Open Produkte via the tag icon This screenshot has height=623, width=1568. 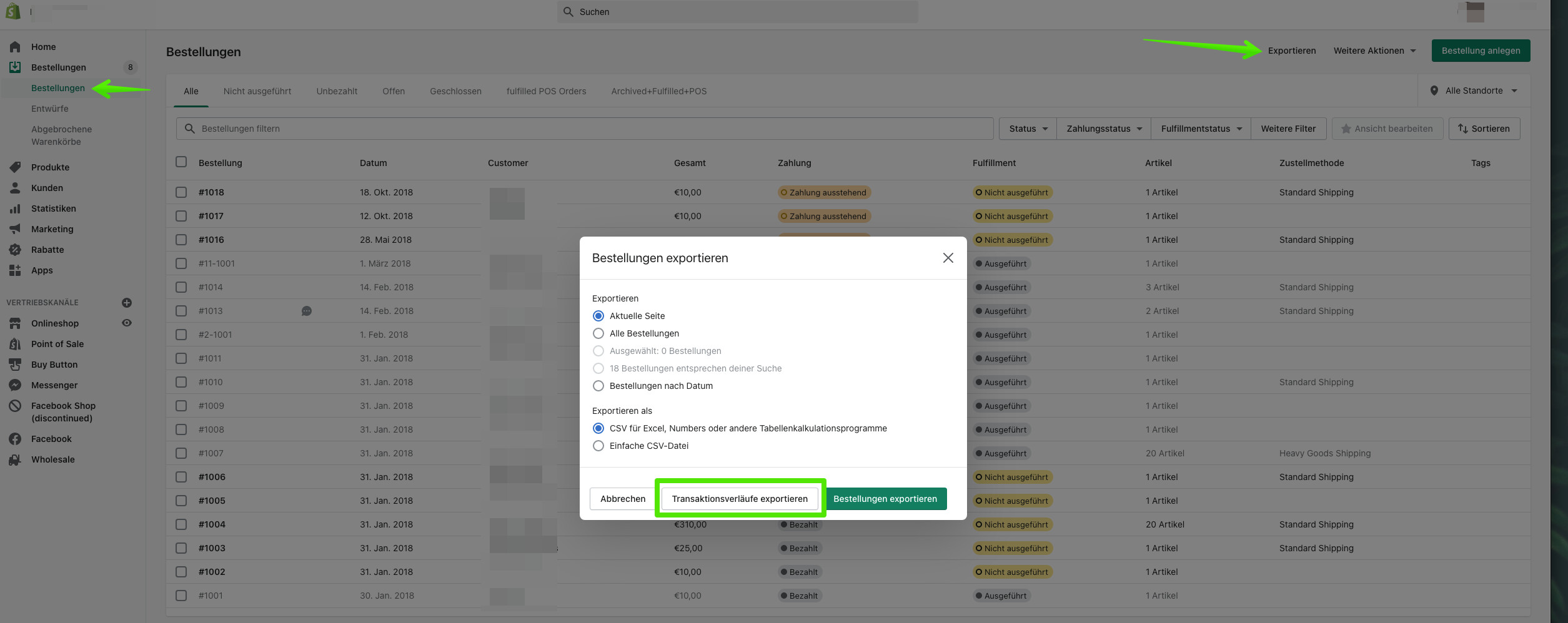pyautogui.click(x=15, y=167)
